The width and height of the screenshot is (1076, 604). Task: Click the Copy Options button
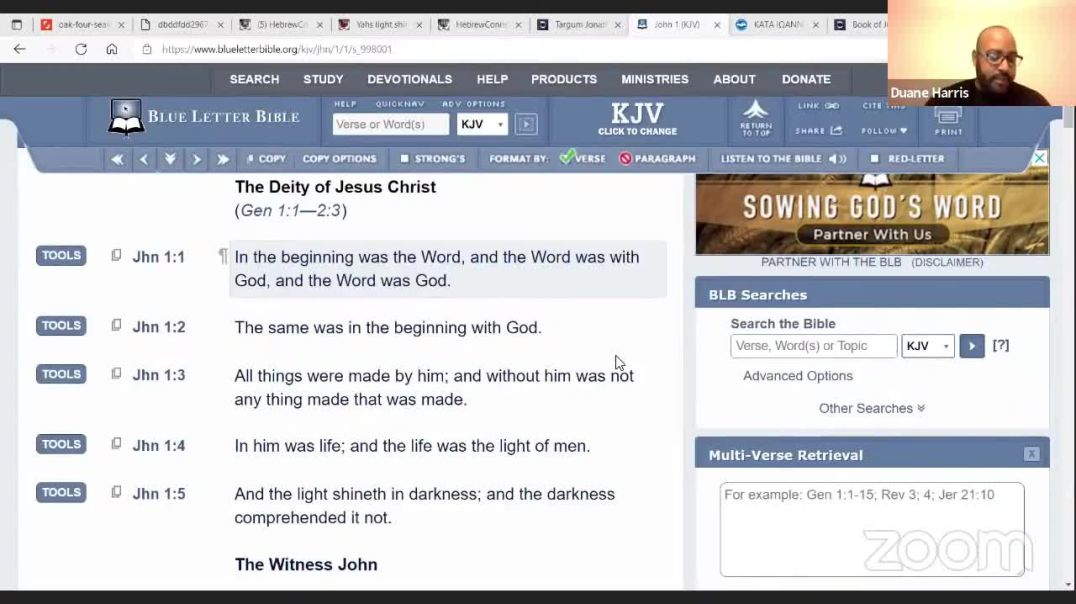[339, 159]
